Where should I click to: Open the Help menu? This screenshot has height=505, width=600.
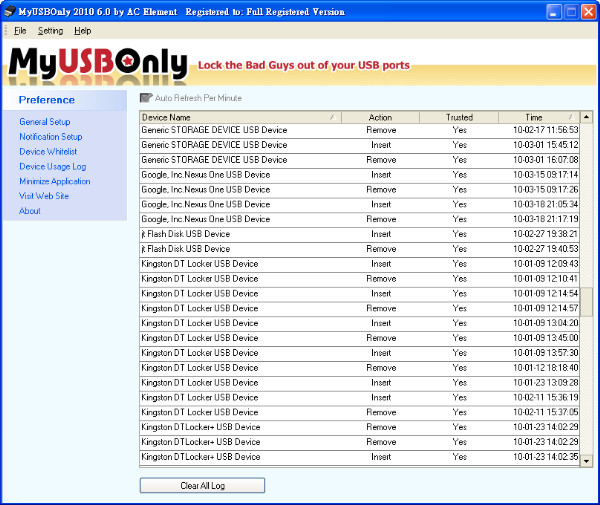click(82, 31)
